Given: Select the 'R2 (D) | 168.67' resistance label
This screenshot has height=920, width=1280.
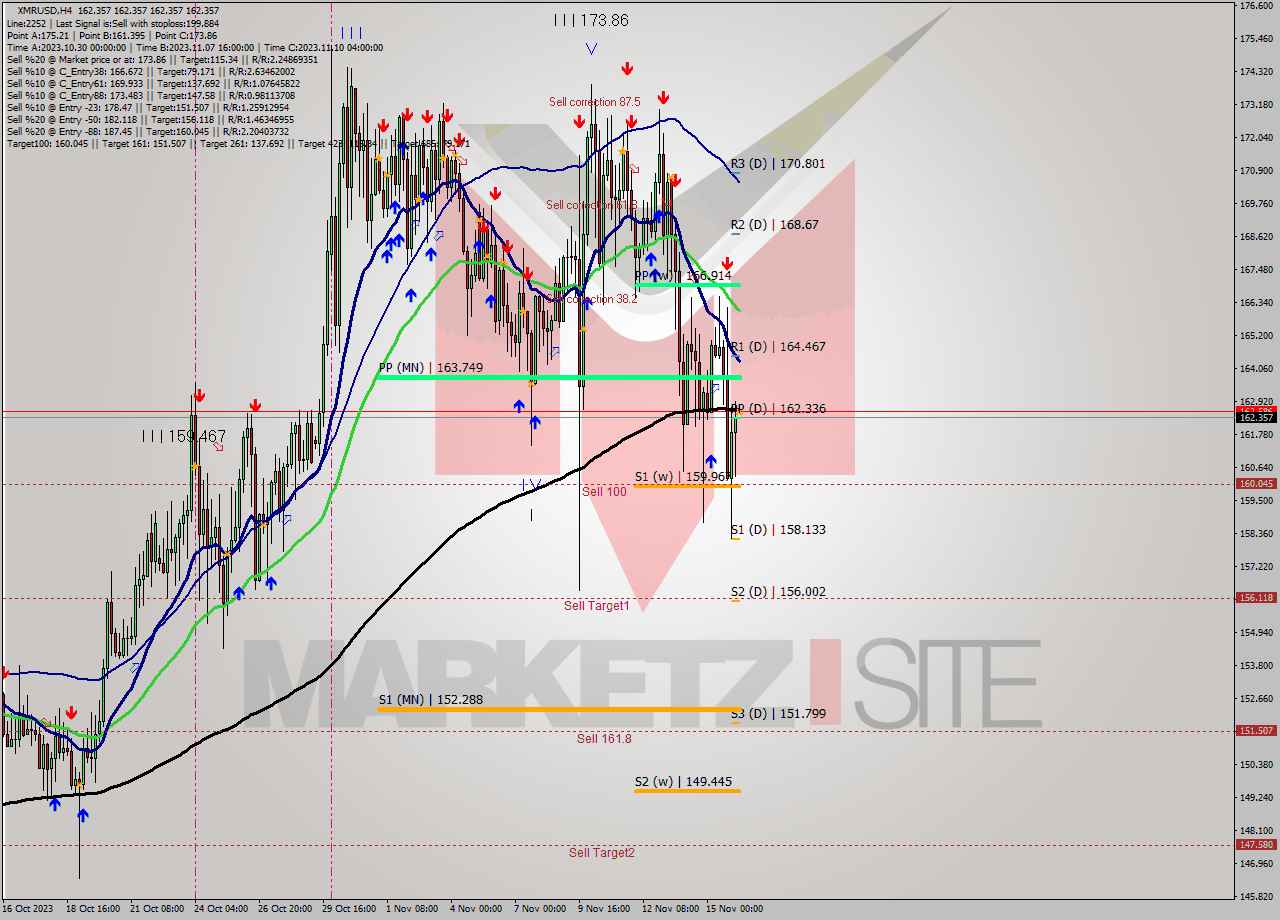Looking at the screenshot, I should (774, 225).
